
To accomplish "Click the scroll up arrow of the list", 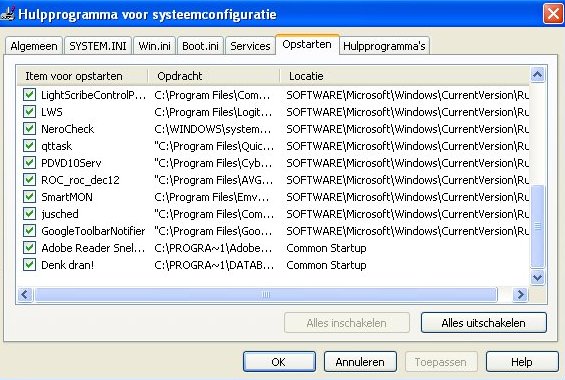I will [537, 75].
